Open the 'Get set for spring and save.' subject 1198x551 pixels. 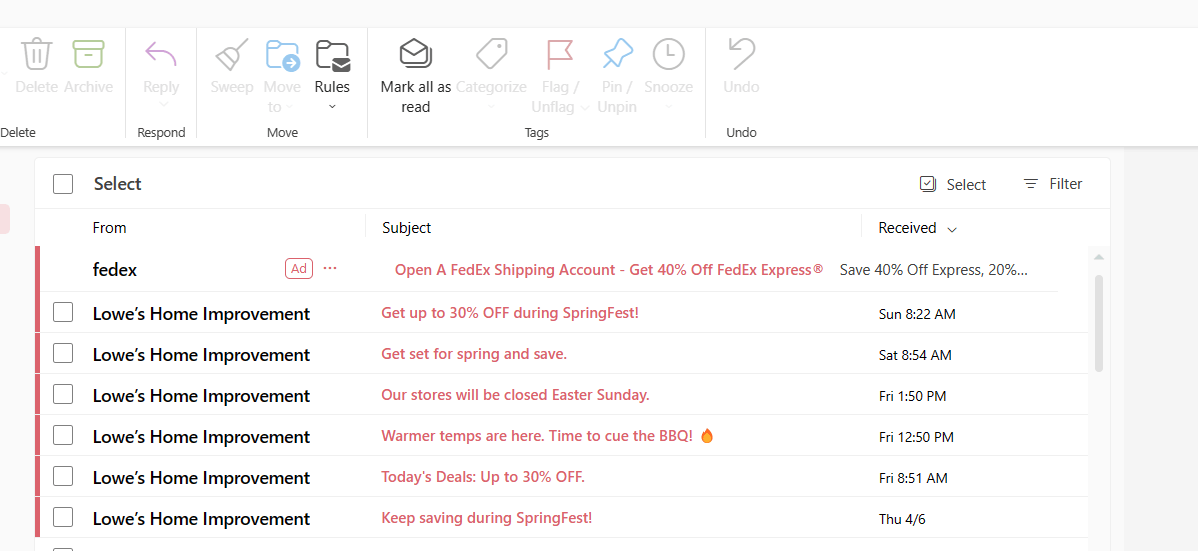[x=474, y=354]
